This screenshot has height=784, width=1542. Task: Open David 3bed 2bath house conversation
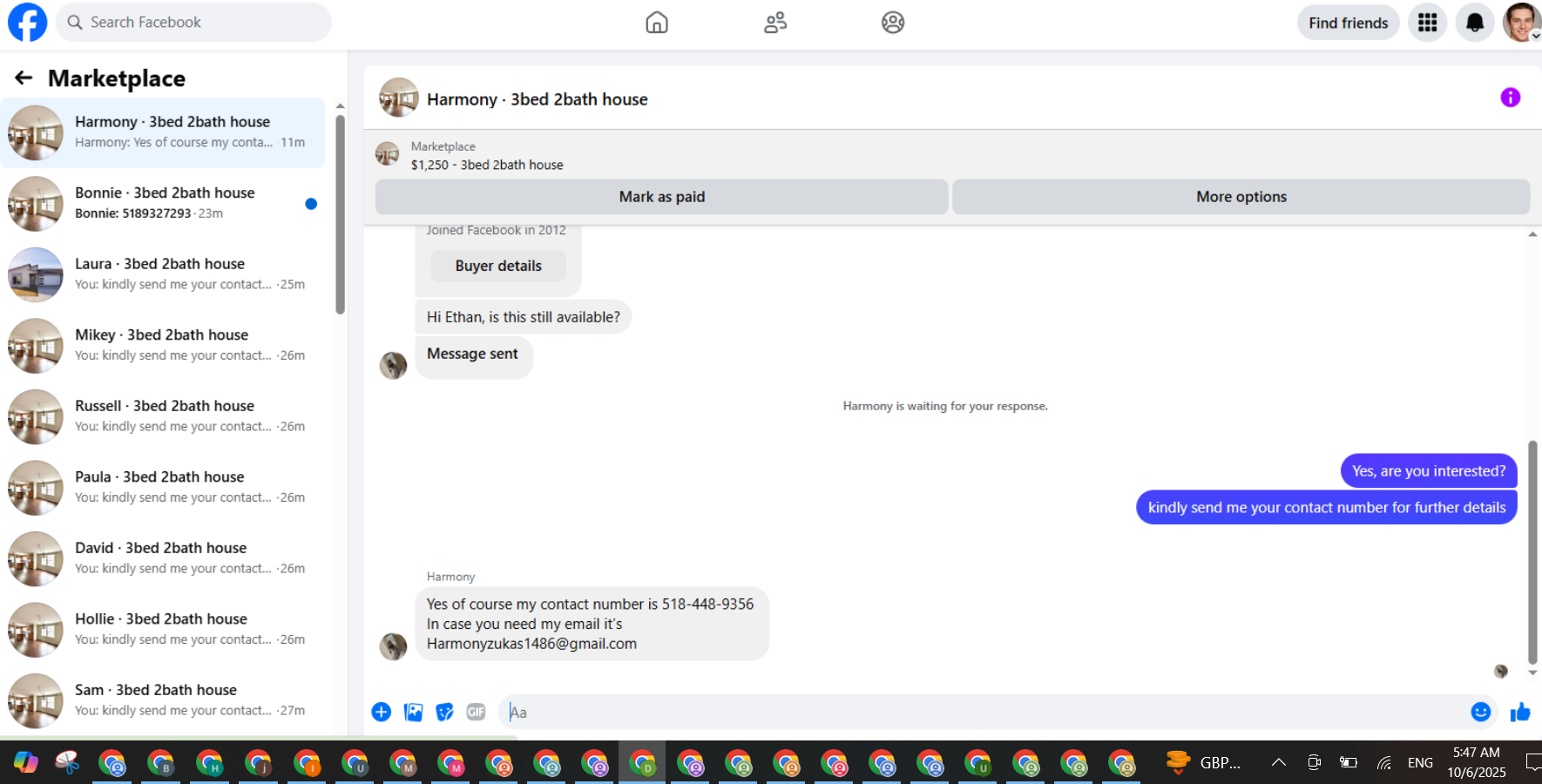pos(162,558)
